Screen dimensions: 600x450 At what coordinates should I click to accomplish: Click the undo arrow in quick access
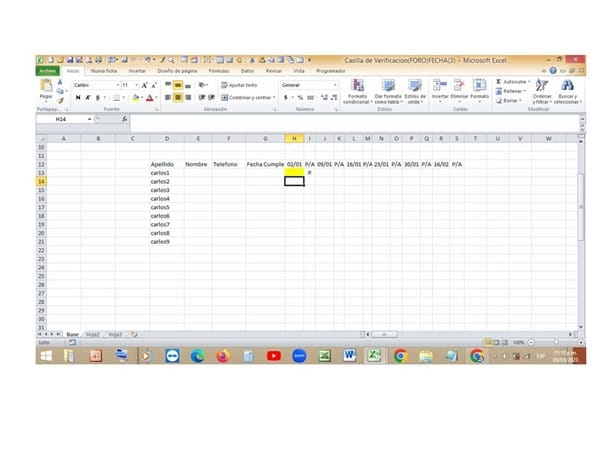click(x=148, y=60)
